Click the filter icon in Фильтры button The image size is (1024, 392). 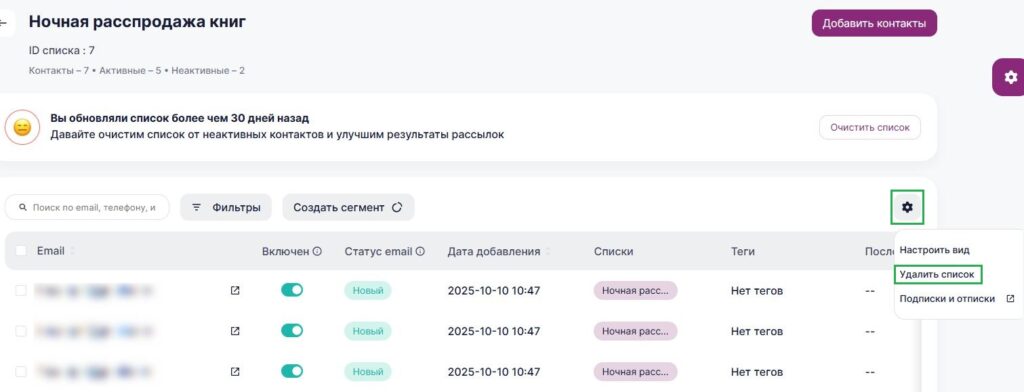pos(196,207)
